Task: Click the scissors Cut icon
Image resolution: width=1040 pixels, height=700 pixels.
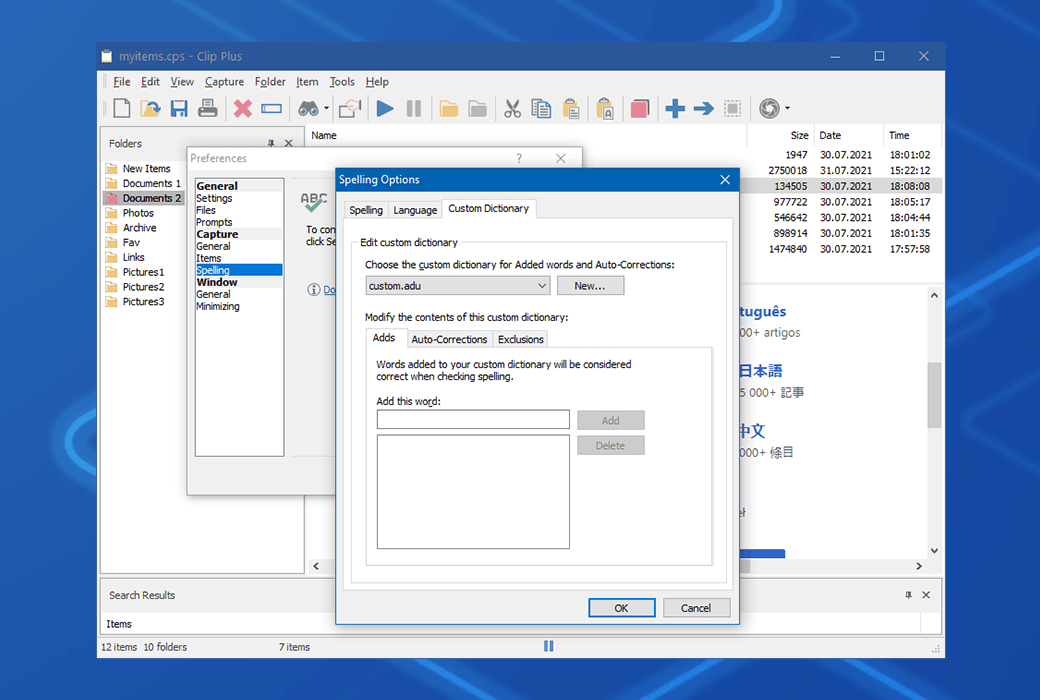Action: pyautogui.click(x=512, y=108)
